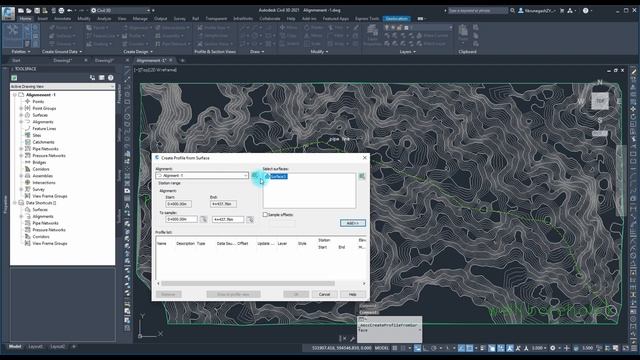The width and height of the screenshot is (640, 360).
Task: Click the Remove button in dialog
Action: coord(168,294)
